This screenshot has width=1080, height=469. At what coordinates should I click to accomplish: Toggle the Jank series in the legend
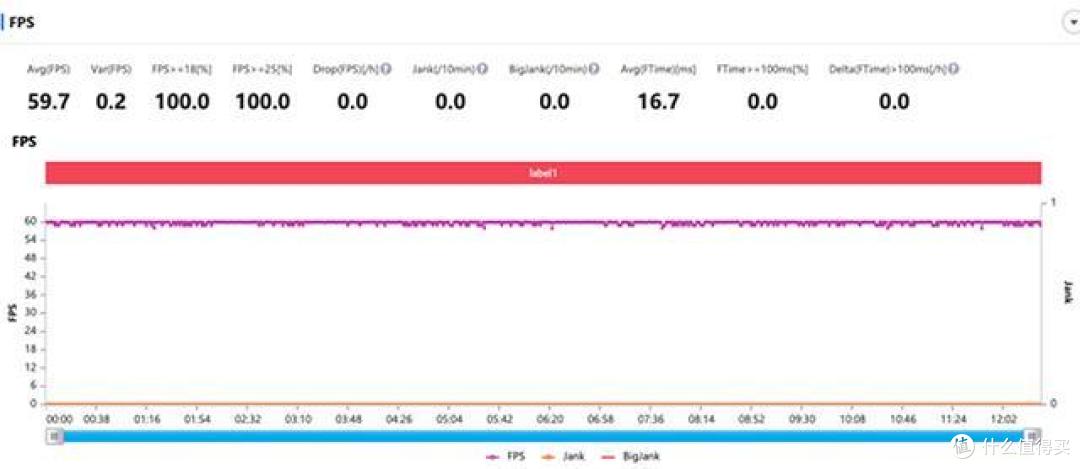pos(563,457)
